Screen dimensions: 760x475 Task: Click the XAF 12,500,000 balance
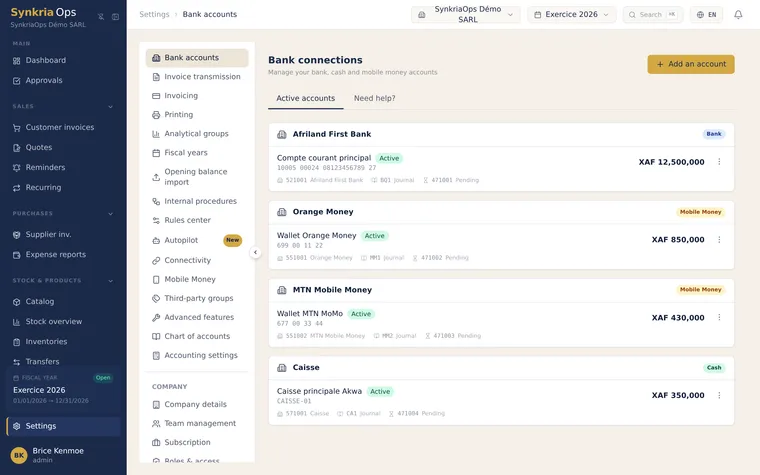pos(671,162)
